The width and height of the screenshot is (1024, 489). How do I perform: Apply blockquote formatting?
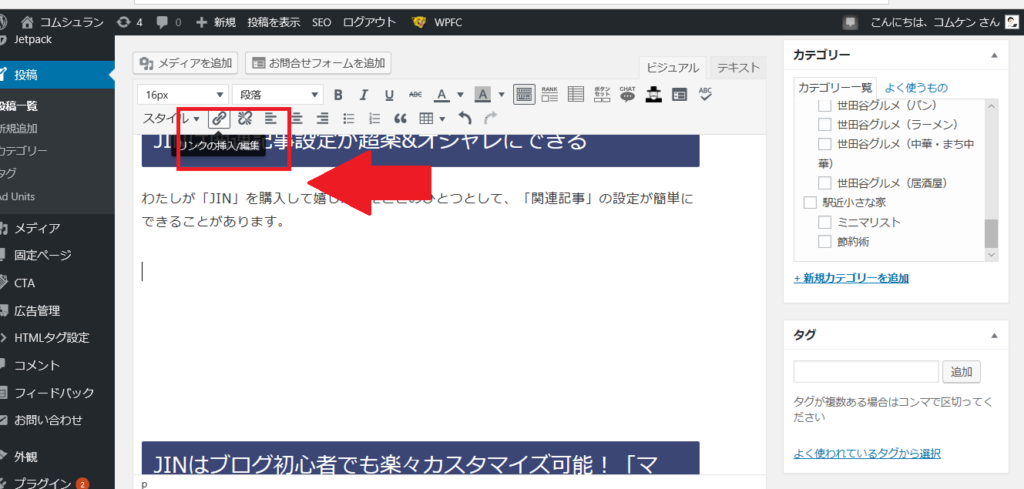(x=400, y=118)
